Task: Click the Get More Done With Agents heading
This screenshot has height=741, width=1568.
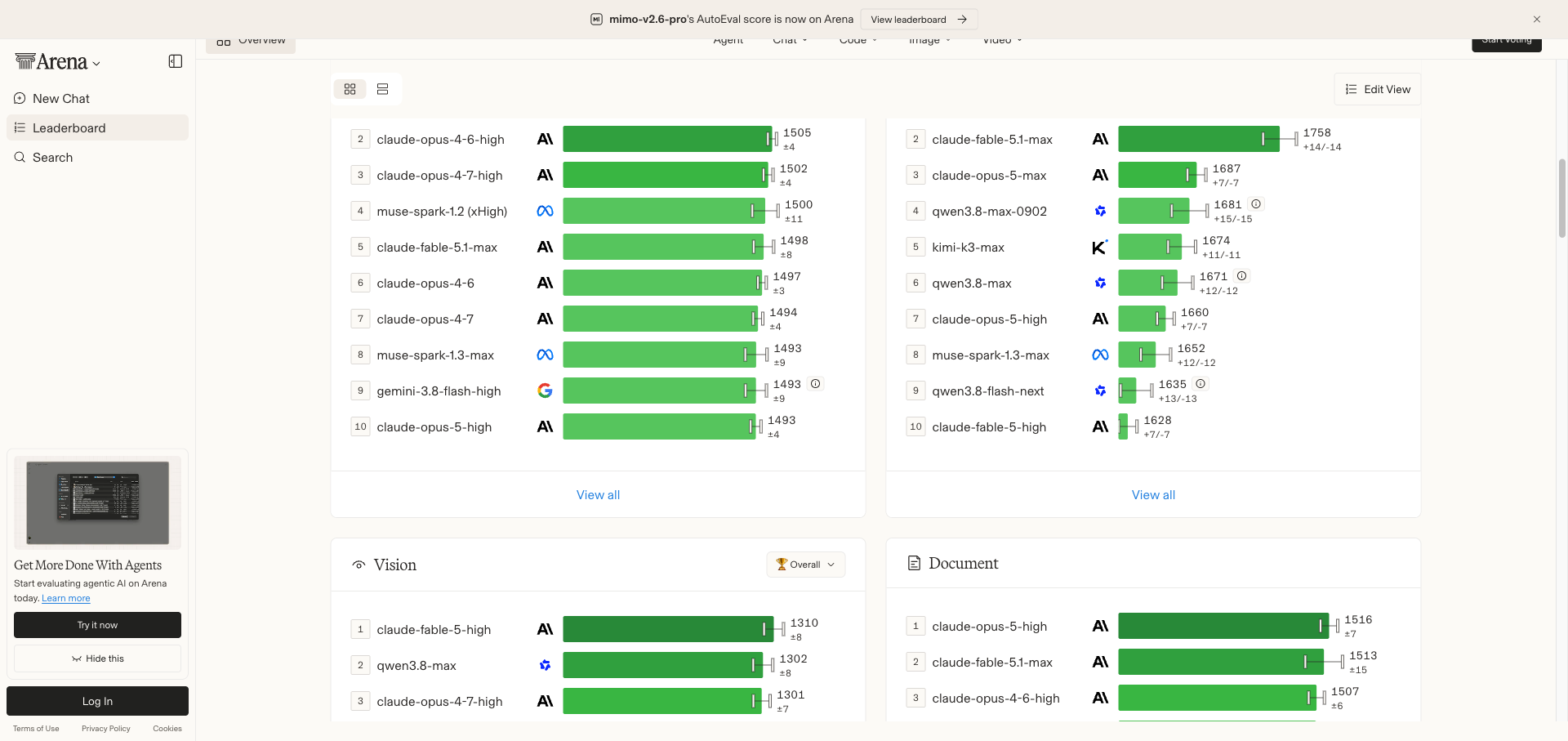Action: tap(87, 565)
